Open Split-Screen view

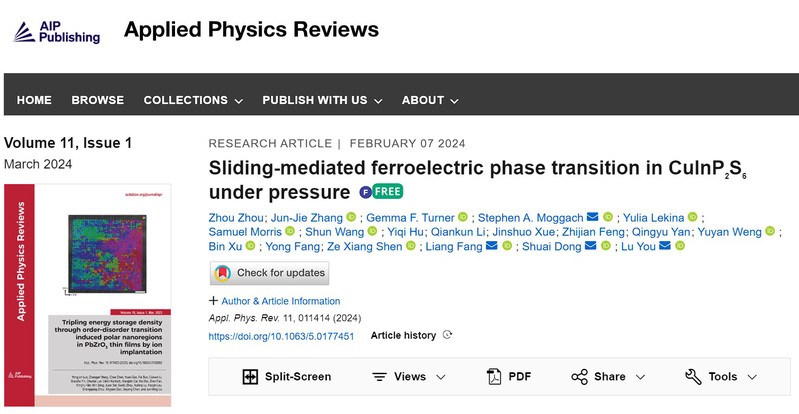coord(286,376)
